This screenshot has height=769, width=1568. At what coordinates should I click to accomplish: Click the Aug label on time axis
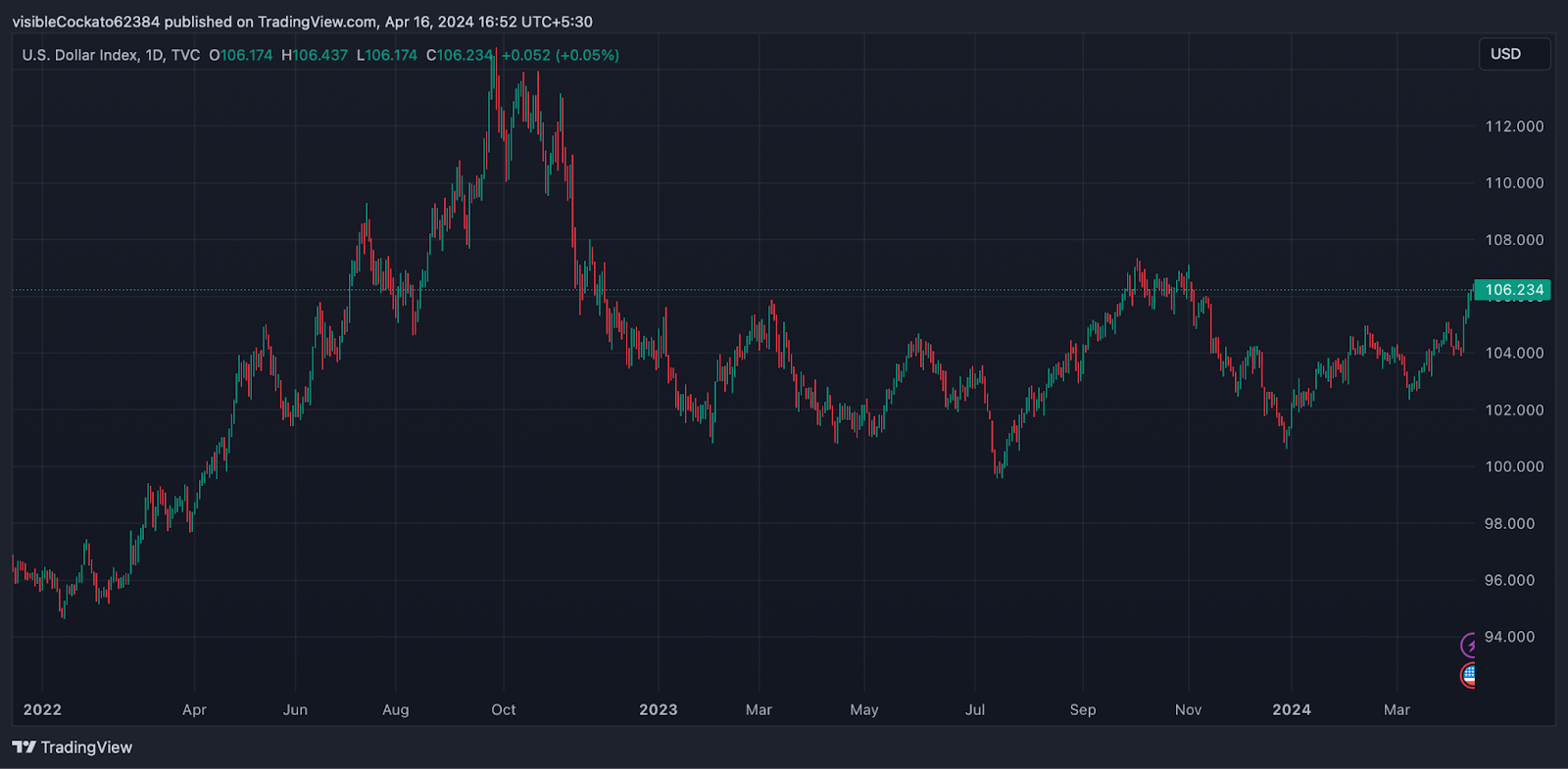[x=396, y=709]
